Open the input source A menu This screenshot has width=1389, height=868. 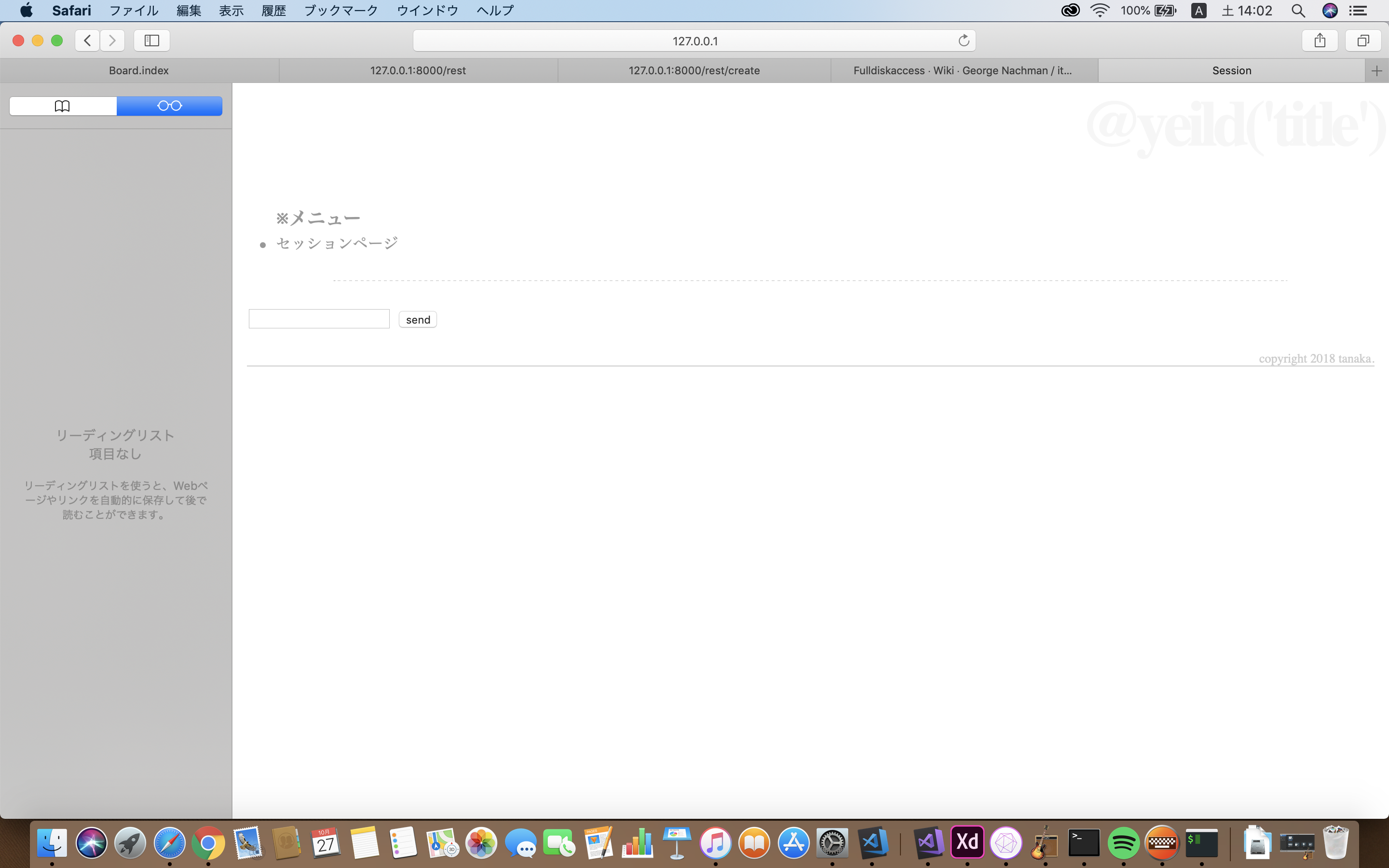click(1198, 10)
